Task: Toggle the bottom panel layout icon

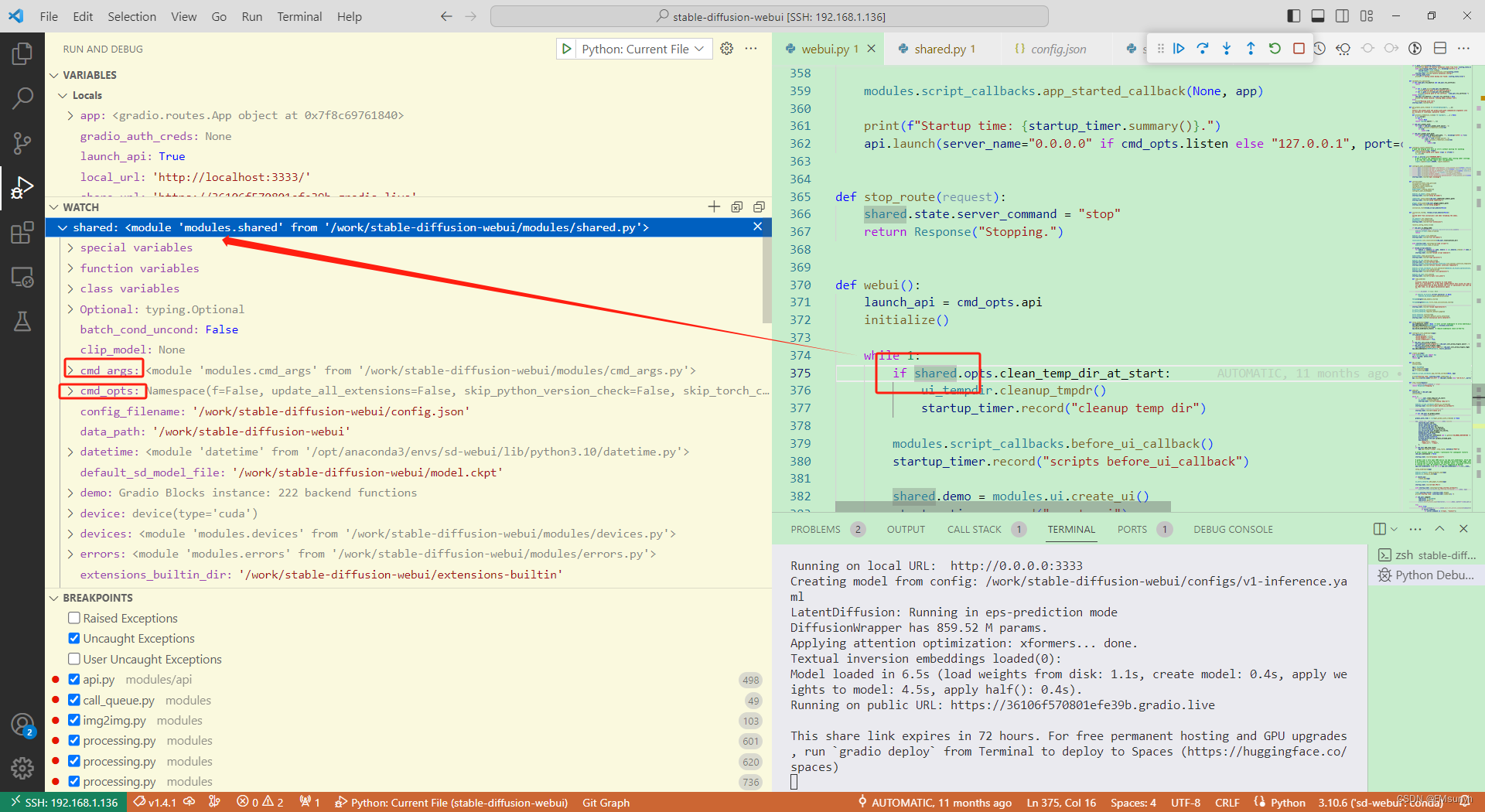Action: [x=1318, y=16]
